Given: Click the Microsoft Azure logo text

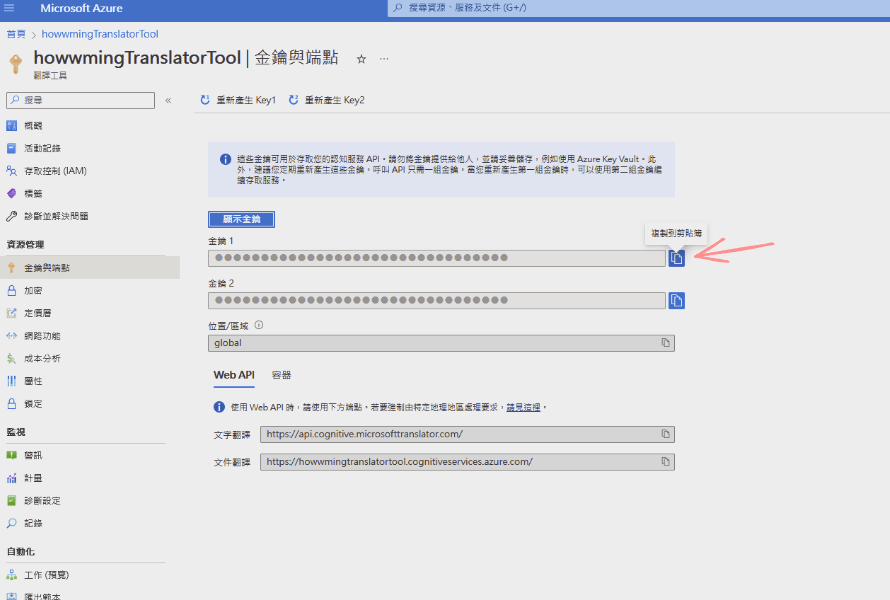Looking at the screenshot, I should tap(81, 9).
